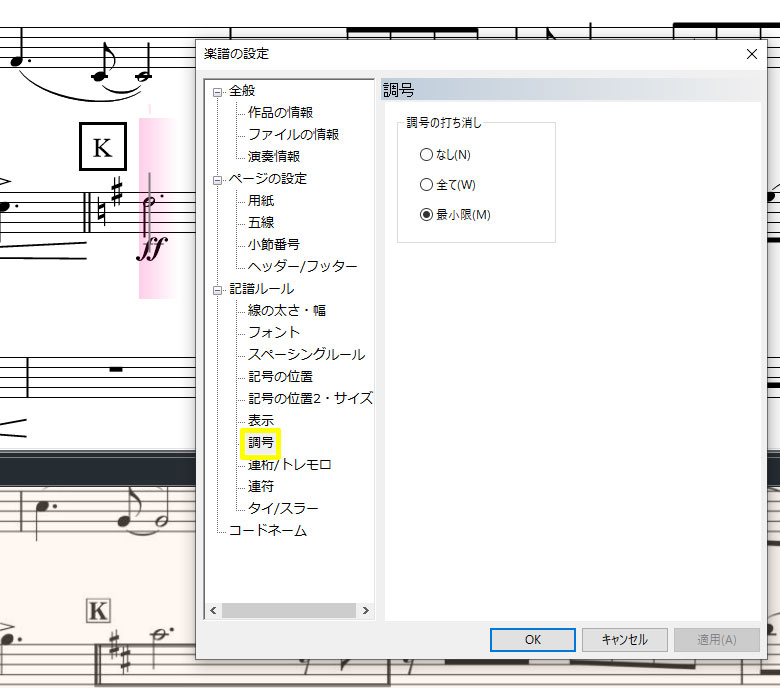Select コードネーム in the tree
The height and width of the screenshot is (688, 780).
[268, 531]
